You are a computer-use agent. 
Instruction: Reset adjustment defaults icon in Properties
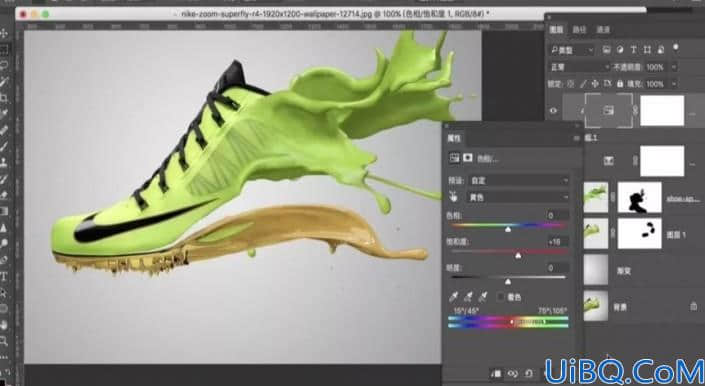point(529,373)
